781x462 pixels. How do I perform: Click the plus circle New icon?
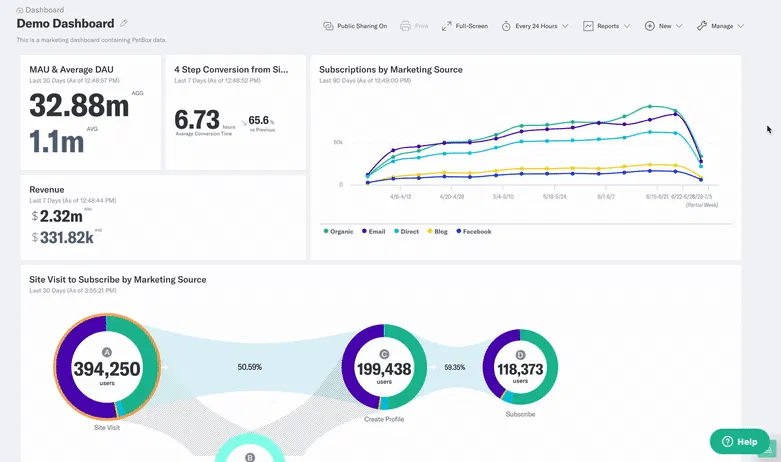[x=650, y=26]
